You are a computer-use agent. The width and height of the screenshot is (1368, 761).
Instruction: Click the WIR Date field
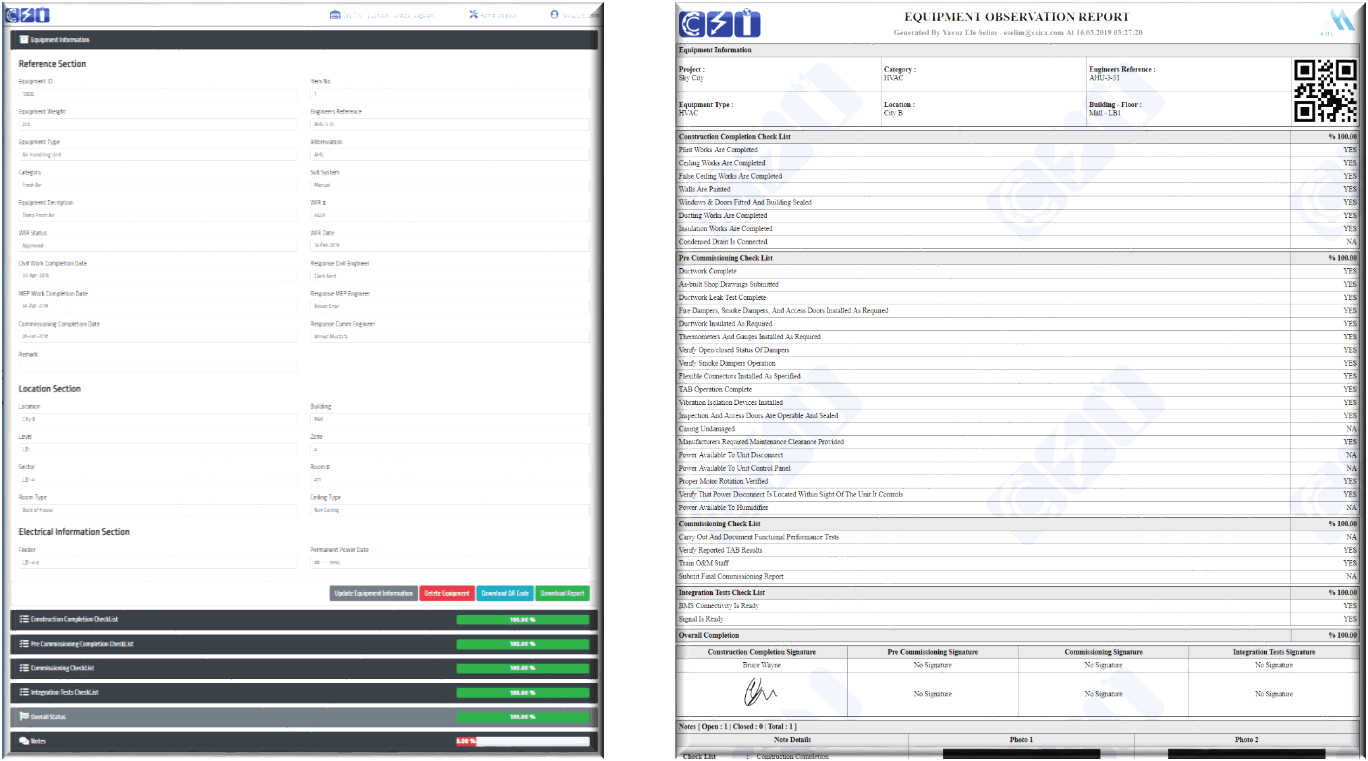coord(450,246)
